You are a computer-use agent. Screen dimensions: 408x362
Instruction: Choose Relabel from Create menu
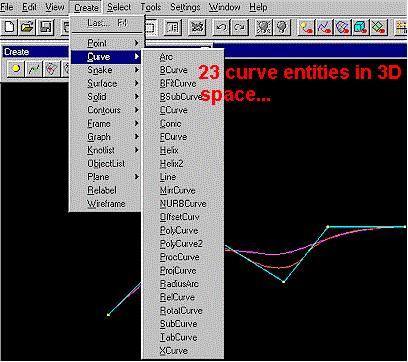[x=106, y=190]
